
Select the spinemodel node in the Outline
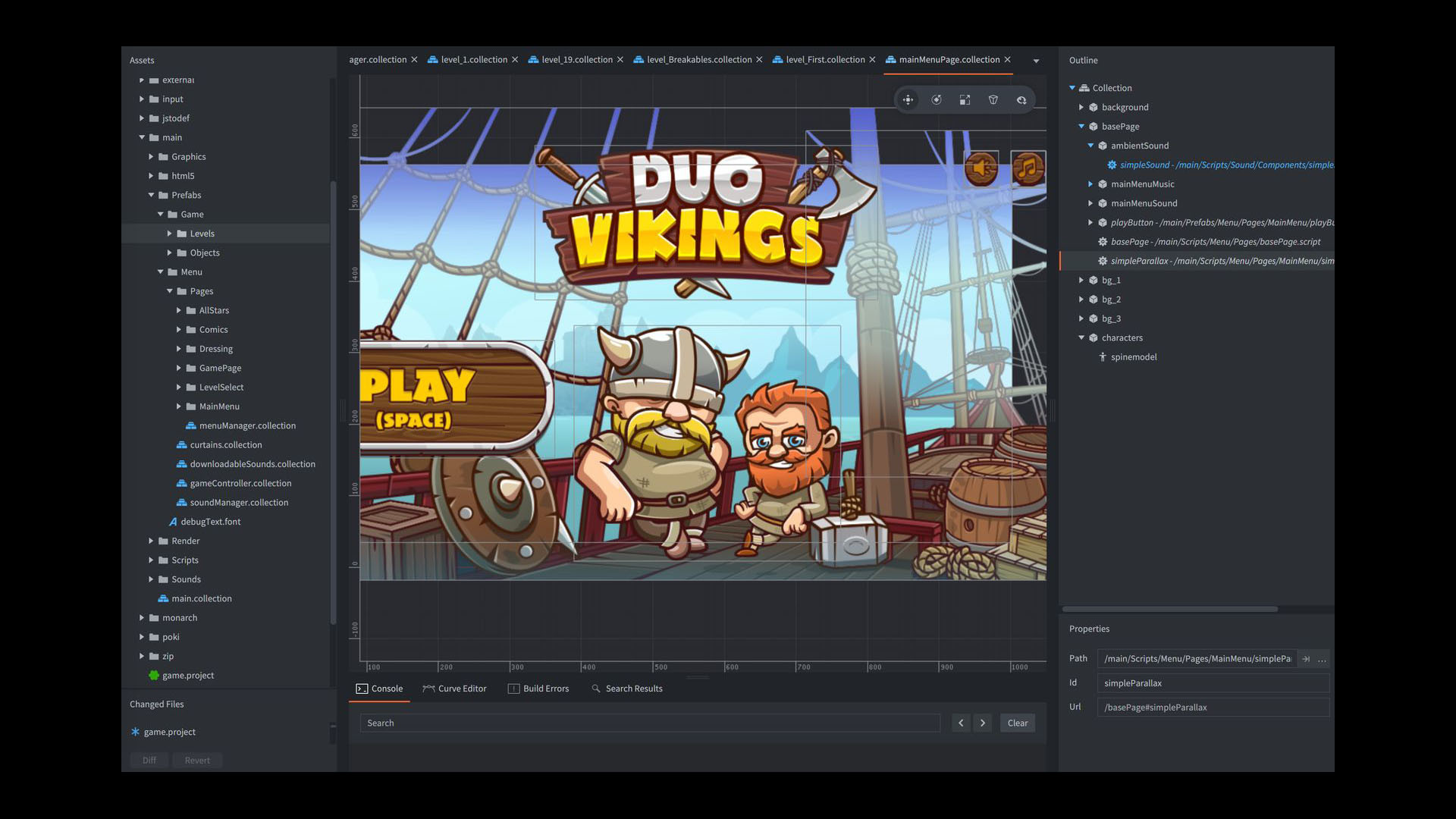pyautogui.click(x=1134, y=356)
